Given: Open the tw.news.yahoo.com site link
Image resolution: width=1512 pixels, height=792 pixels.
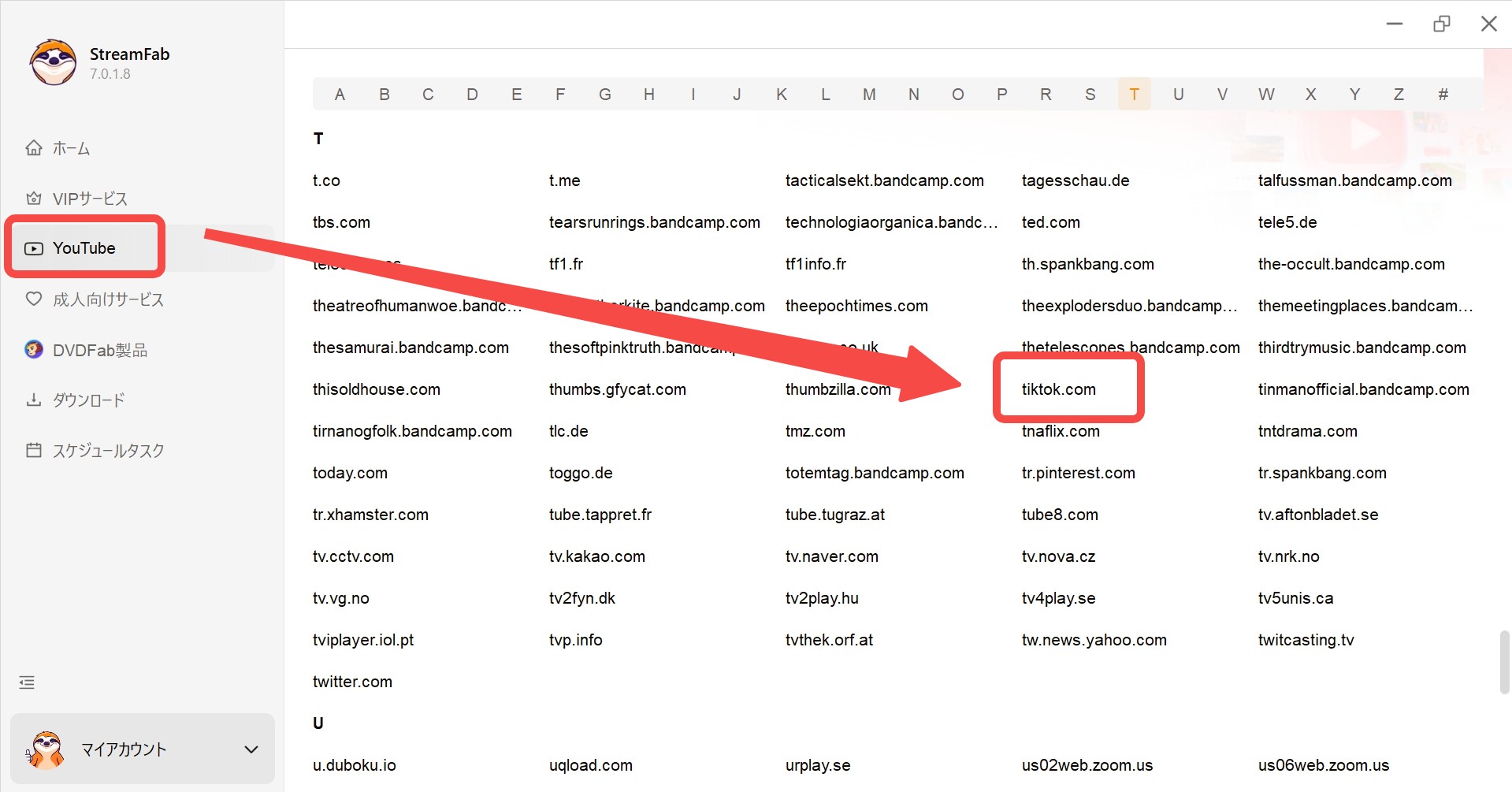Looking at the screenshot, I should pos(1094,640).
